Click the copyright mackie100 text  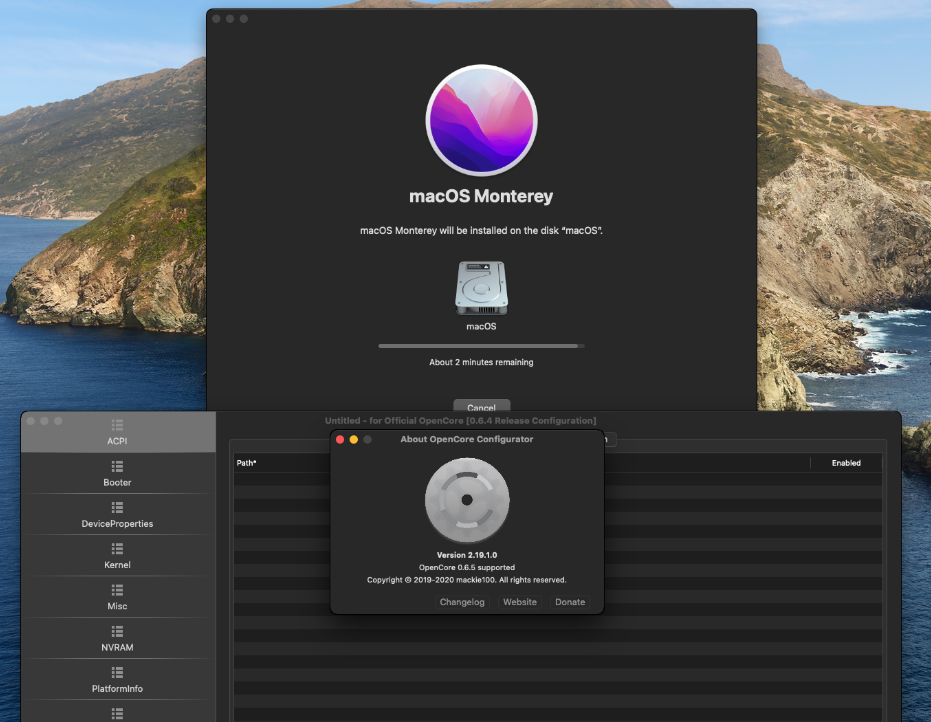coord(467,580)
